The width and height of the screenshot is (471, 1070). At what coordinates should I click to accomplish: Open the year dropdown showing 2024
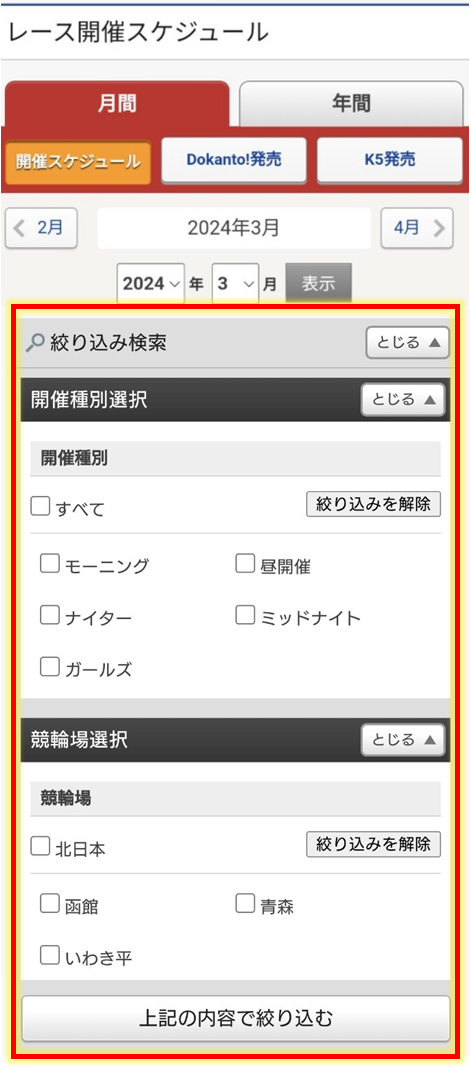point(151,284)
